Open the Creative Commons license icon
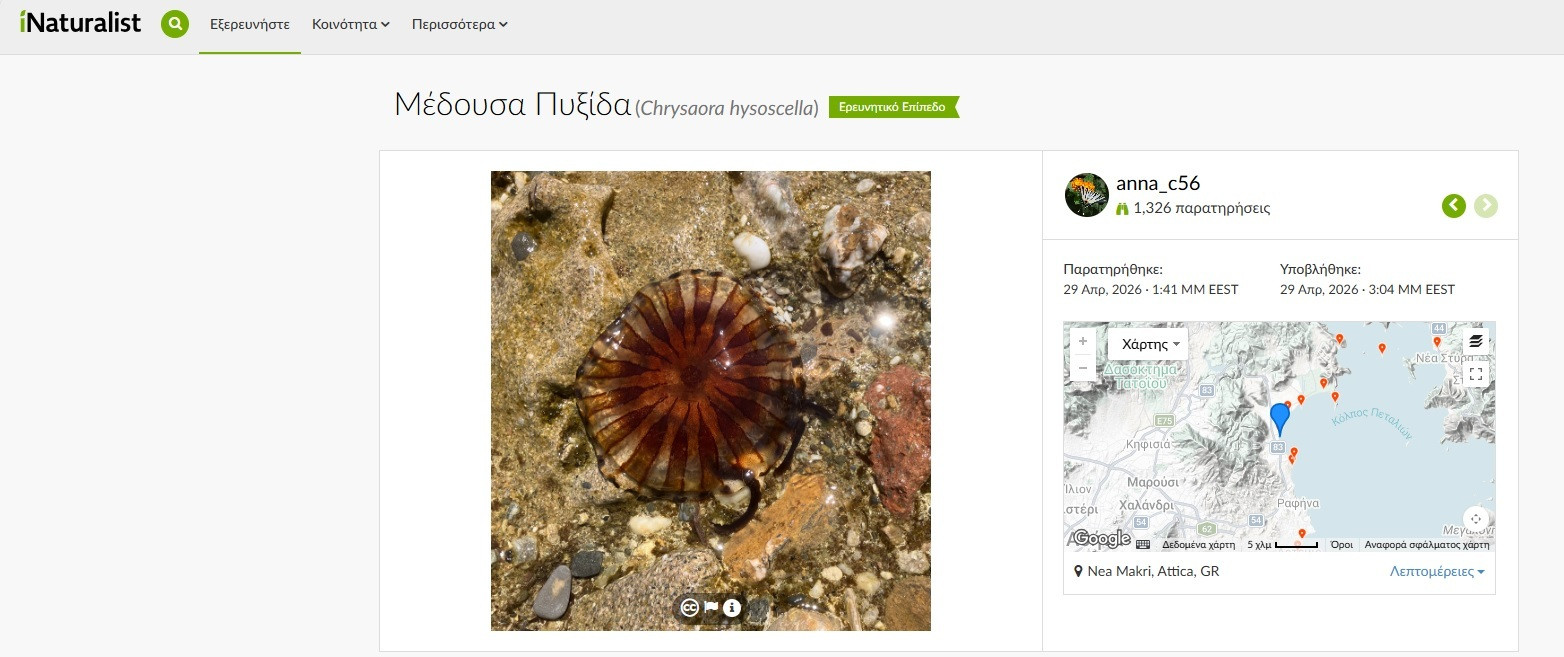The width and height of the screenshot is (1564, 657). (x=689, y=607)
